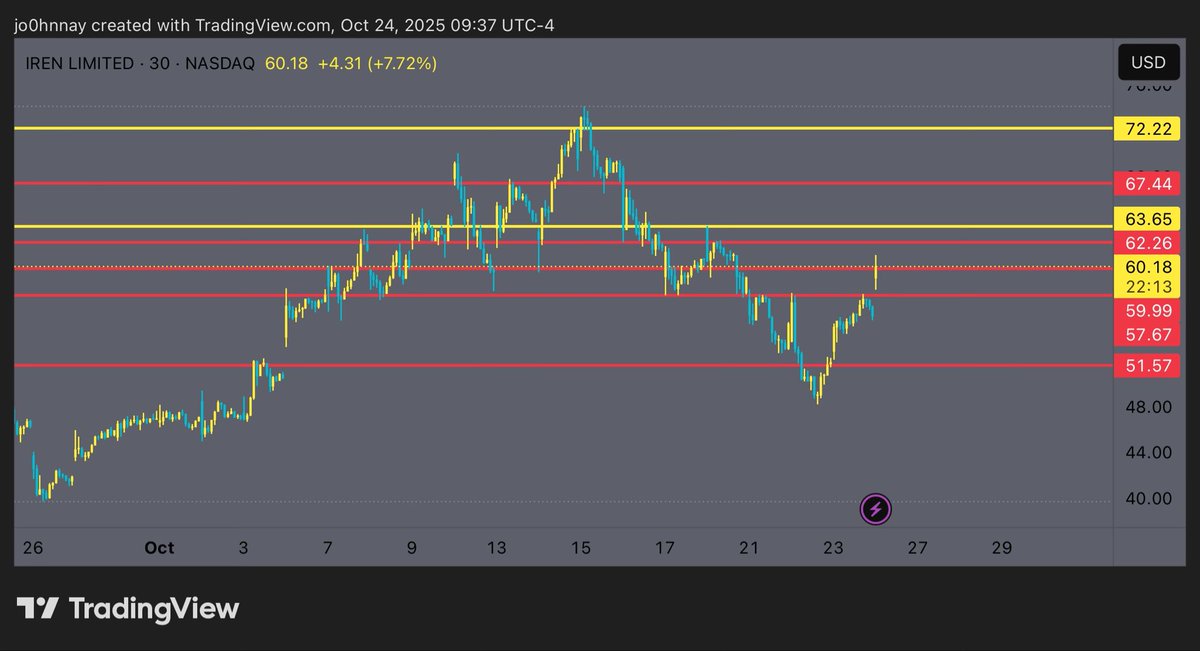1200x651 pixels.
Task: Click the IREN LIMITED symbol title
Action: point(80,64)
